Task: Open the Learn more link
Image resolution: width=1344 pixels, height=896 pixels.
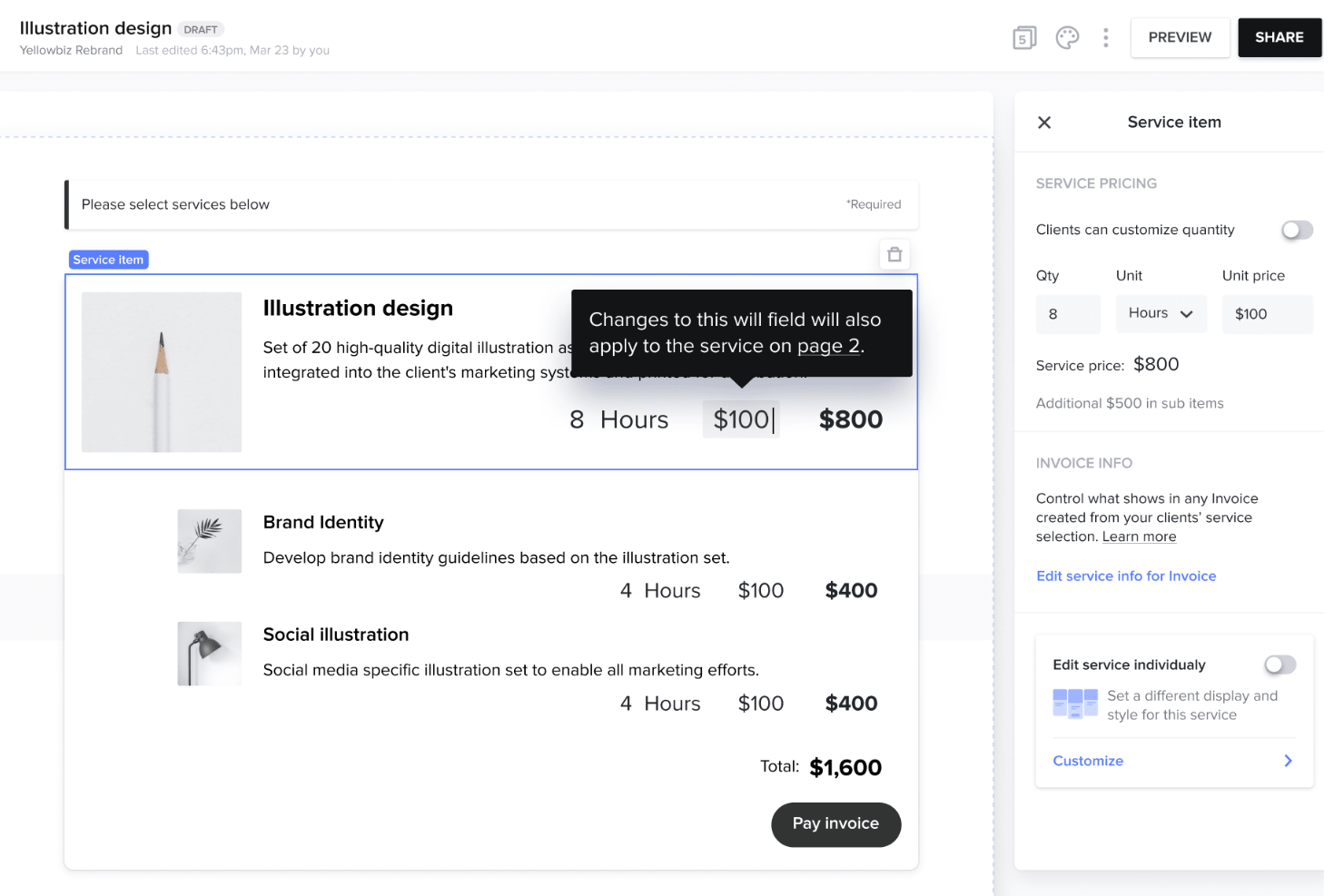Action: (1139, 537)
